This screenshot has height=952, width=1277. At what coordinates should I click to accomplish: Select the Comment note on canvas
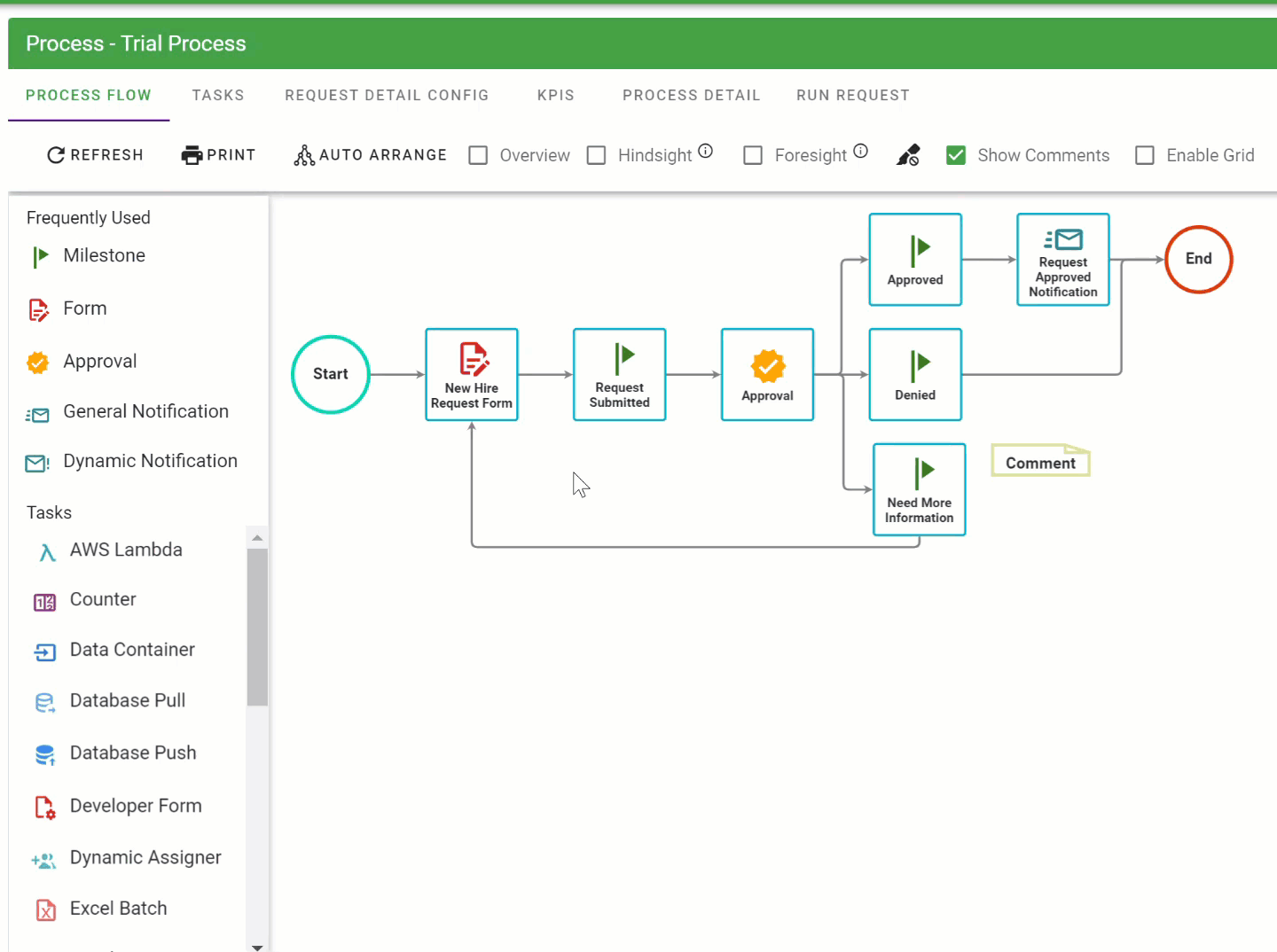[x=1040, y=462]
